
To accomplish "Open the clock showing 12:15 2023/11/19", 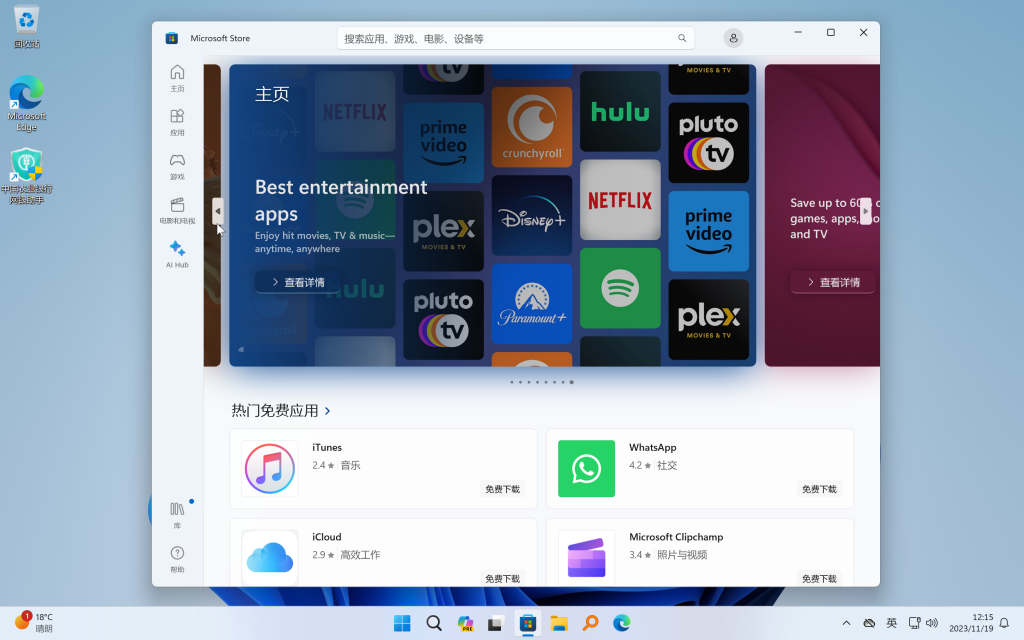I will point(971,622).
